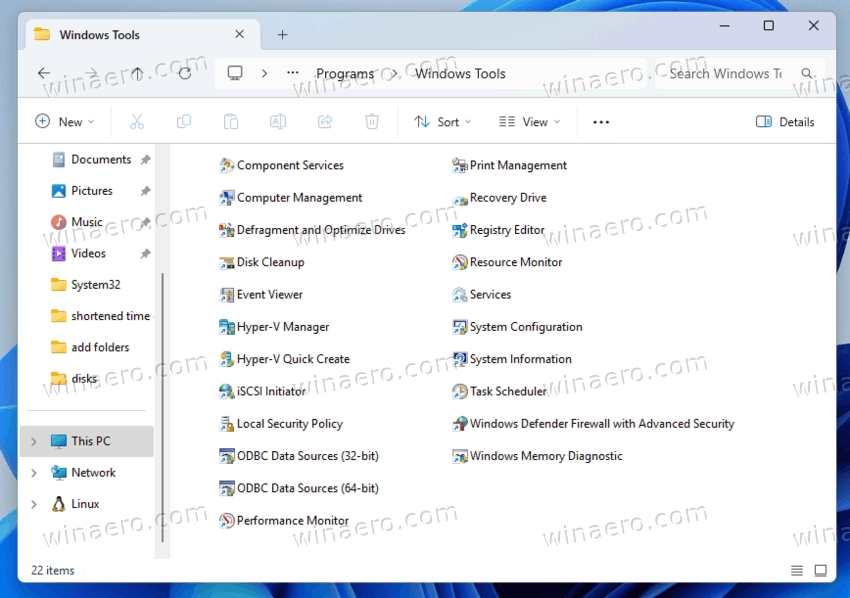Refresh the current folder
850x598 pixels.
[185, 73]
